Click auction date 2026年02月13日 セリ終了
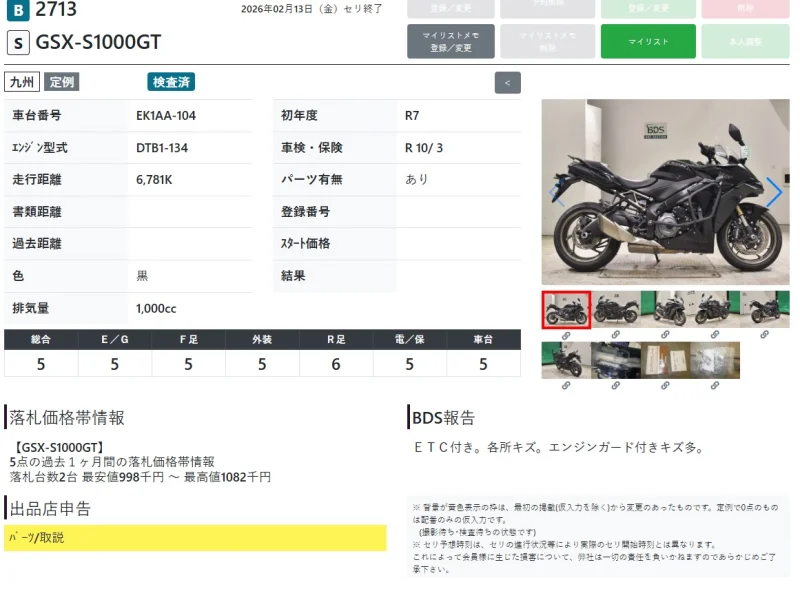The width and height of the screenshot is (800, 600). (x=312, y=9)
